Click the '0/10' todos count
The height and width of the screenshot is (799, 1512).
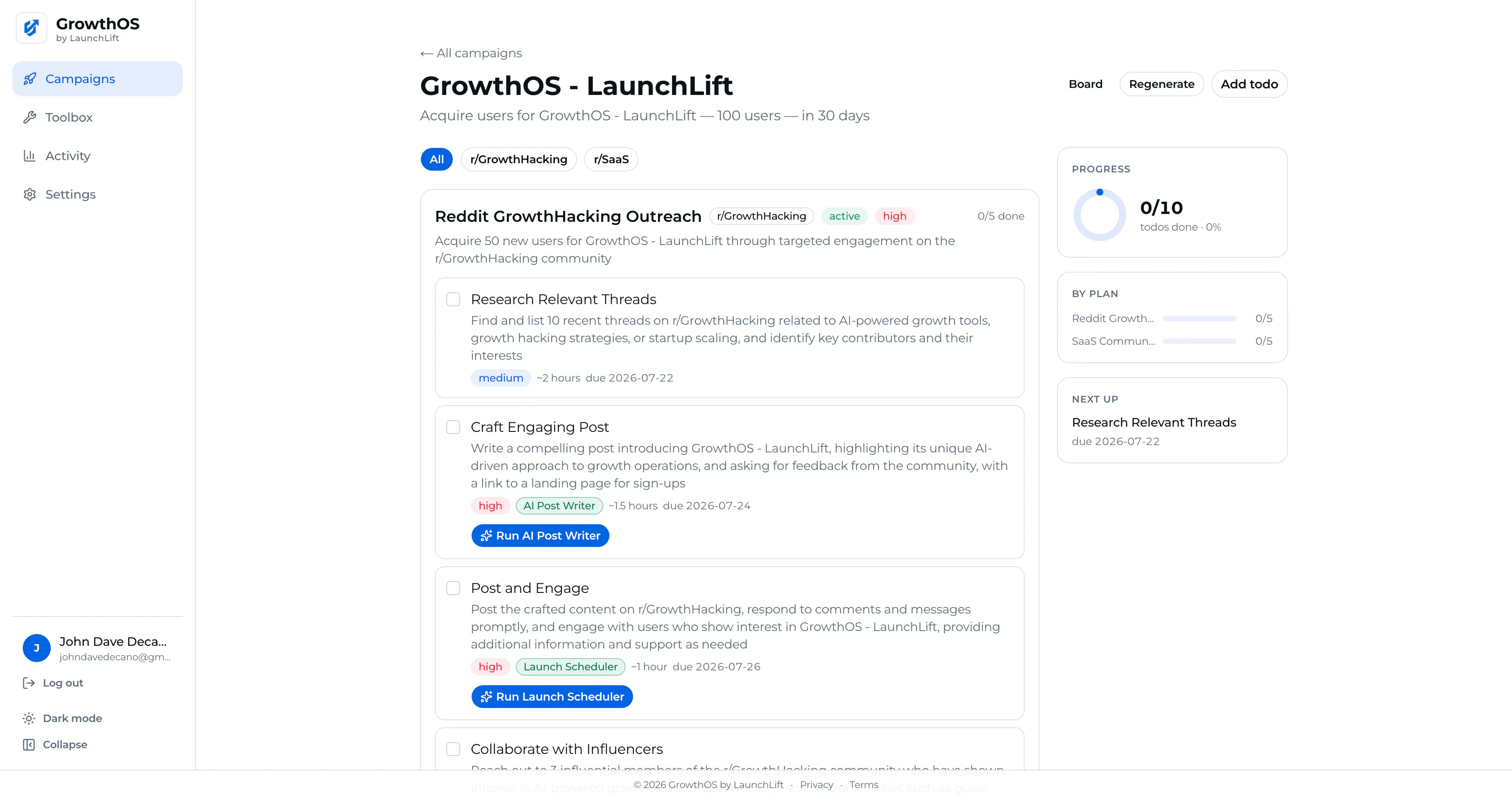1161,207
